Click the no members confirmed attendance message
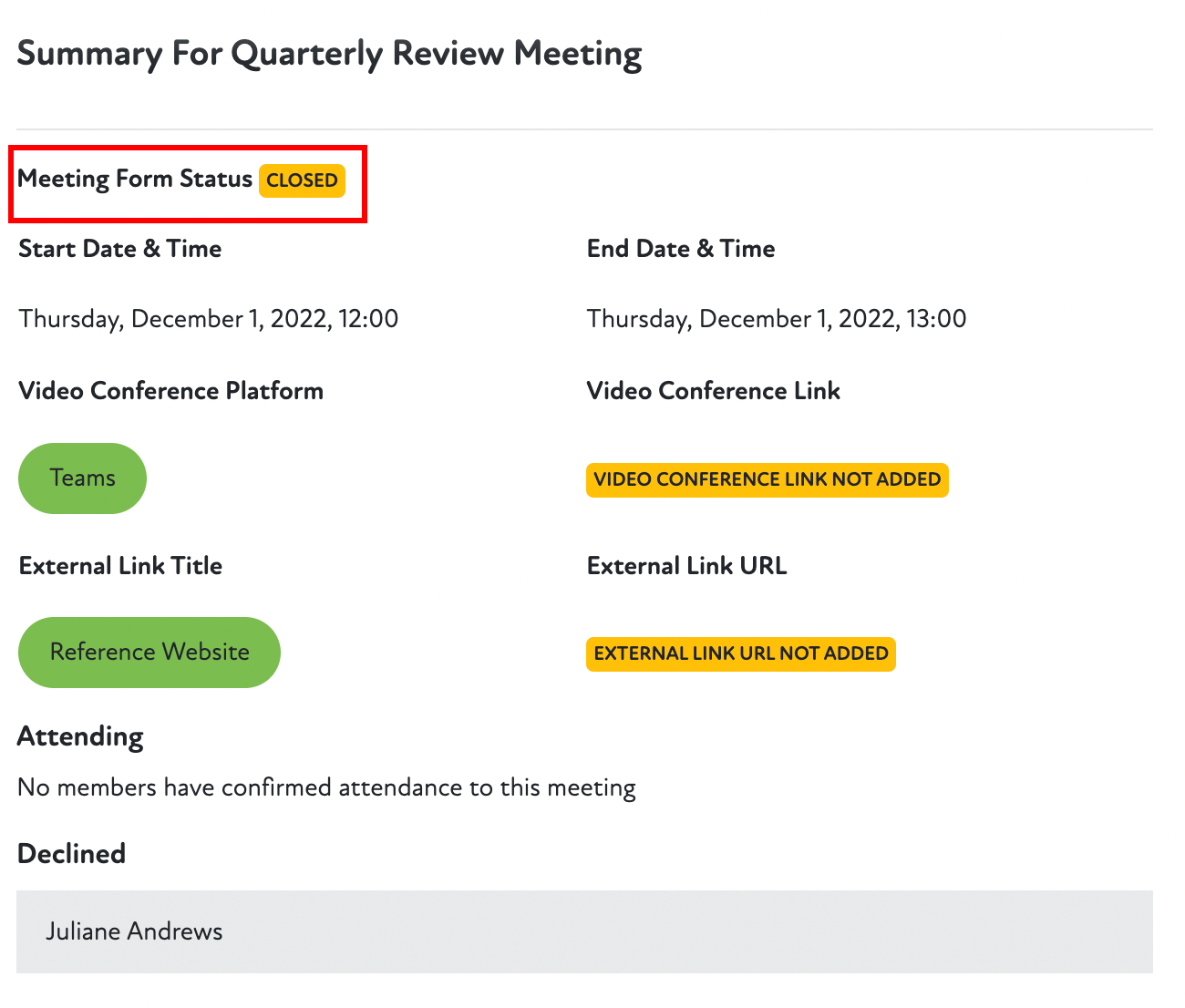Viewport: 1185px width, 1008px height. [x=326, y=787]
